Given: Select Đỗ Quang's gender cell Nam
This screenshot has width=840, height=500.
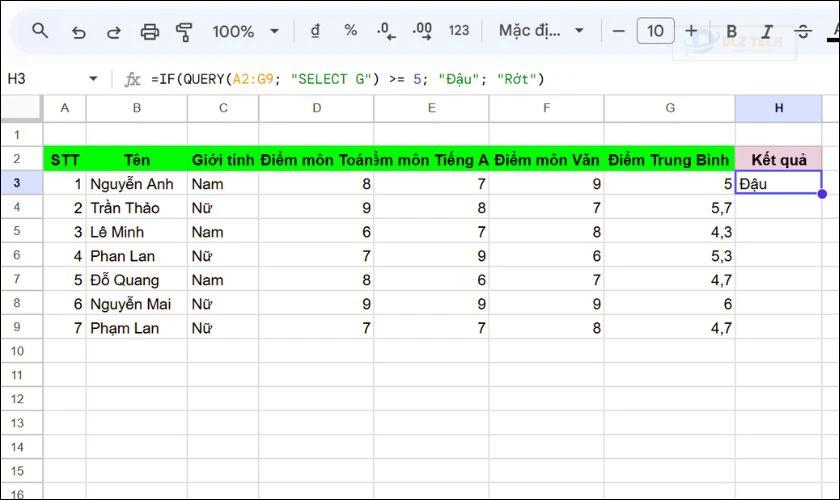Looking at the screenshot, I should coord(223,280).
